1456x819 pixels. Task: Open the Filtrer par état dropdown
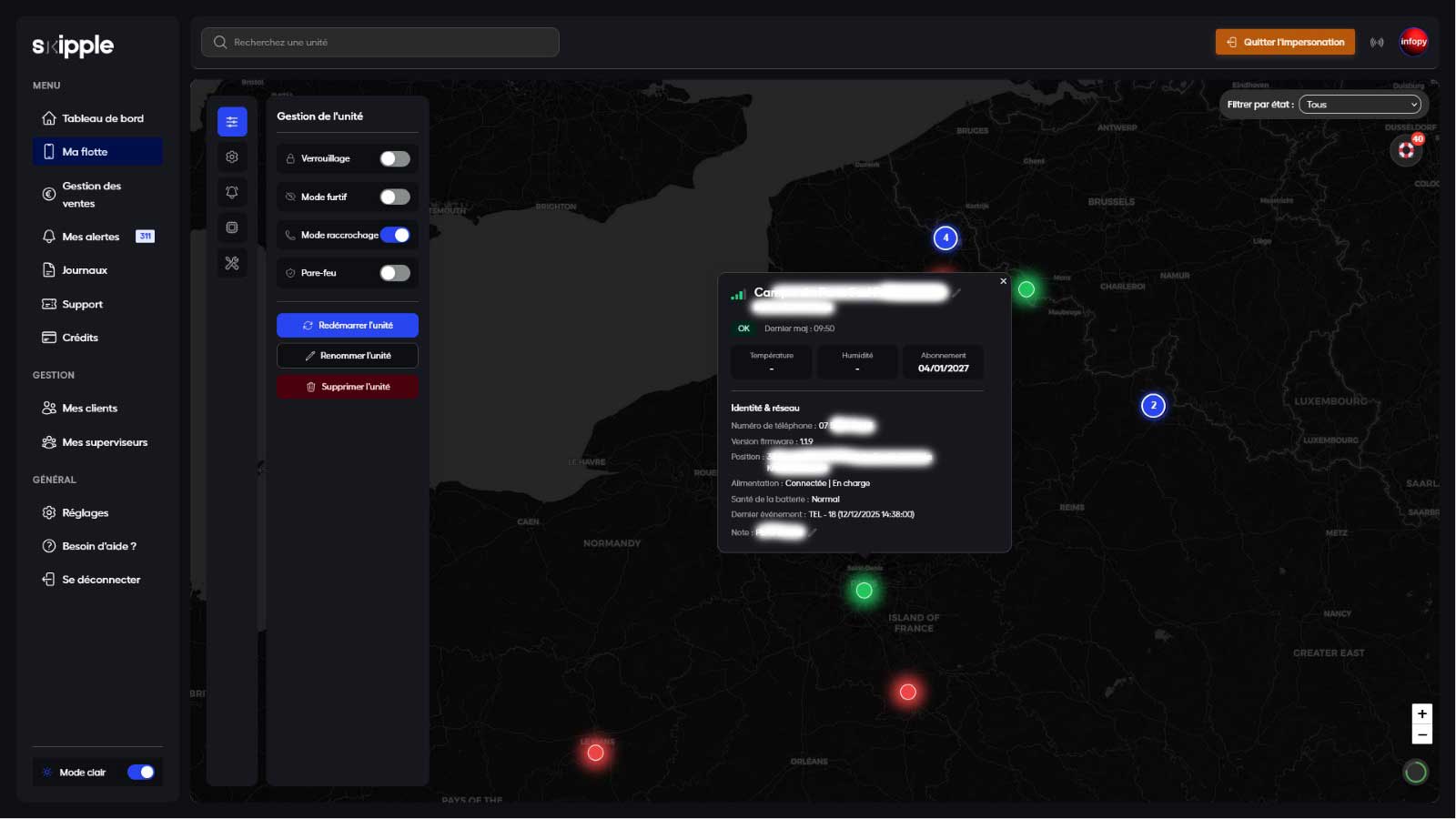tap(1360, 105)
